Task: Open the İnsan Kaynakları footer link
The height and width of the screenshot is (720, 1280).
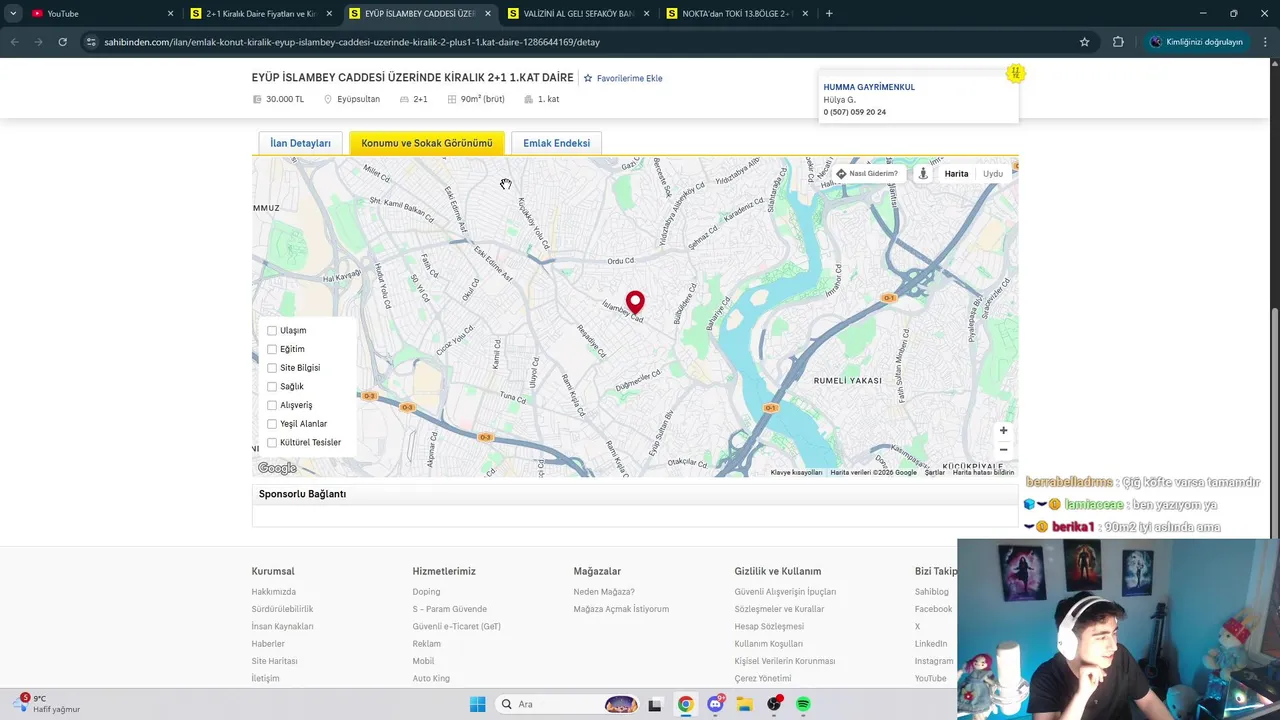Action: pos(282,627)
